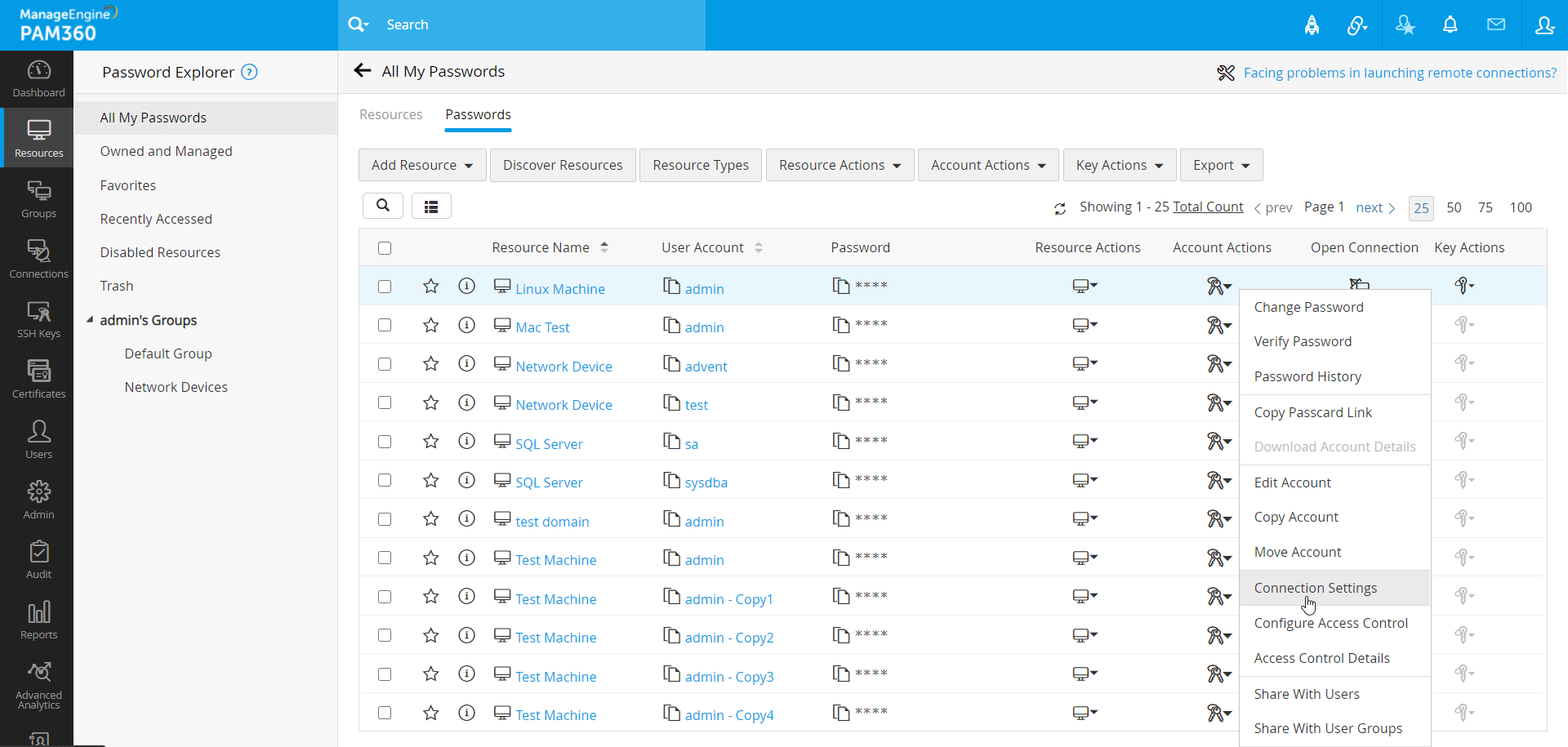Viewport: 1568px width, 747px height.
Task: Click the refresh icon beside Showing count
Action: [1060, 208]
